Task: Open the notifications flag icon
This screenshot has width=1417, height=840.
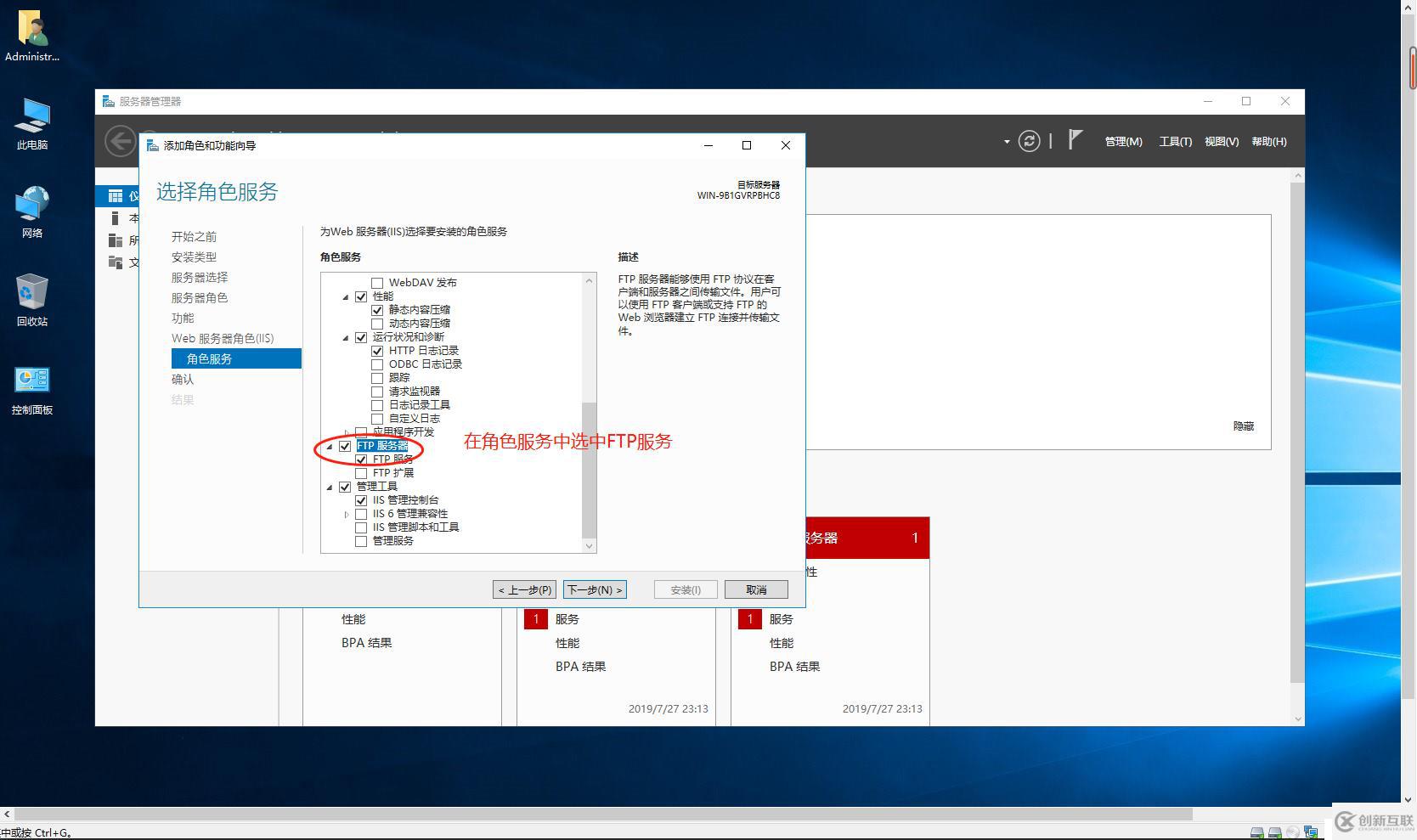Action: click(x=1075, y=140)
